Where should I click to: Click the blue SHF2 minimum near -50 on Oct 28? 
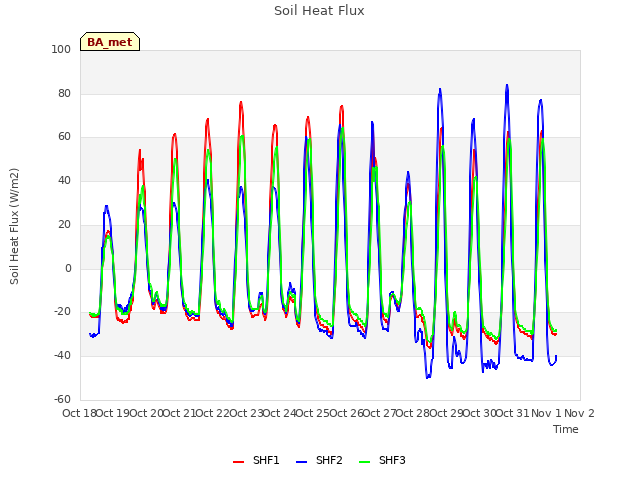428,377
